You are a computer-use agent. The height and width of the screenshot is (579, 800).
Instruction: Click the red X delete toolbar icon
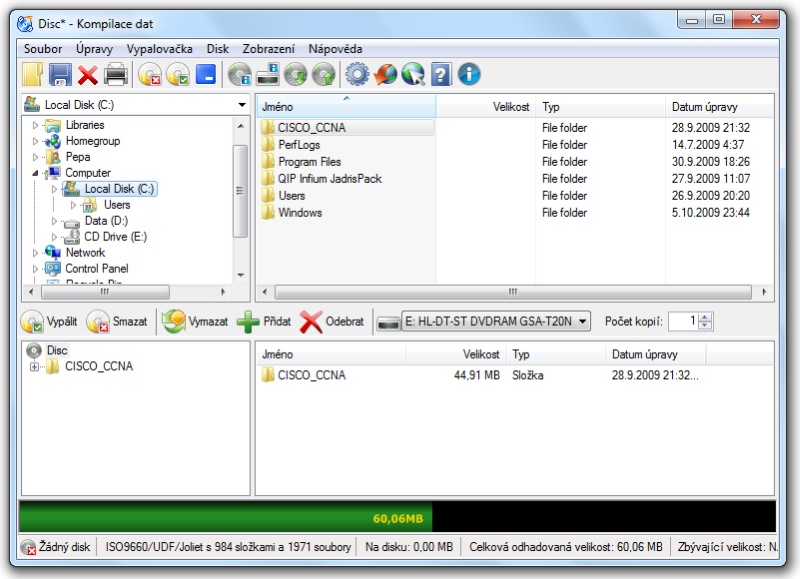coord(88,75)
